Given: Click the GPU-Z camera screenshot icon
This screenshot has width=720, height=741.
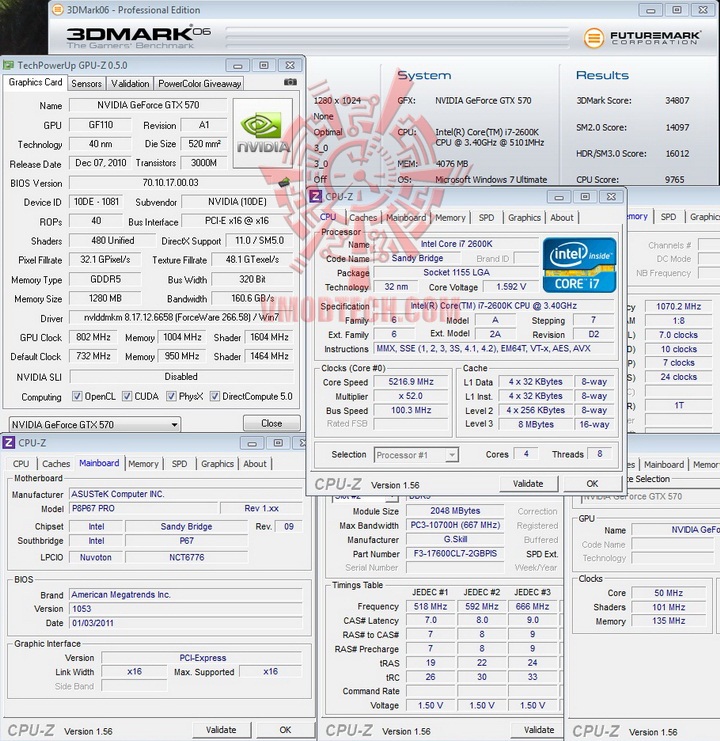Looking at the screenshot, I should 290,82.
